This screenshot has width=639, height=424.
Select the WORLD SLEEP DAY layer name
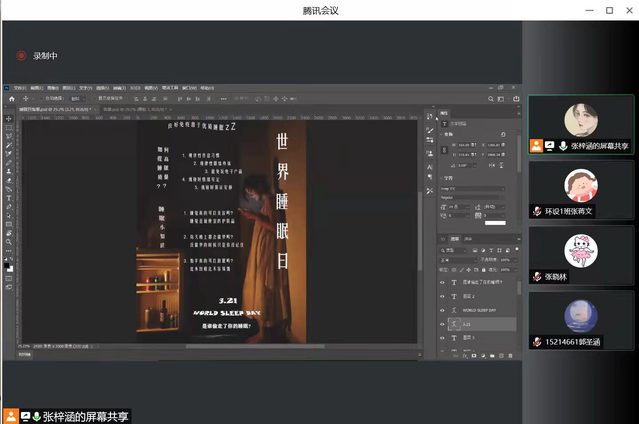coord(480,311)
